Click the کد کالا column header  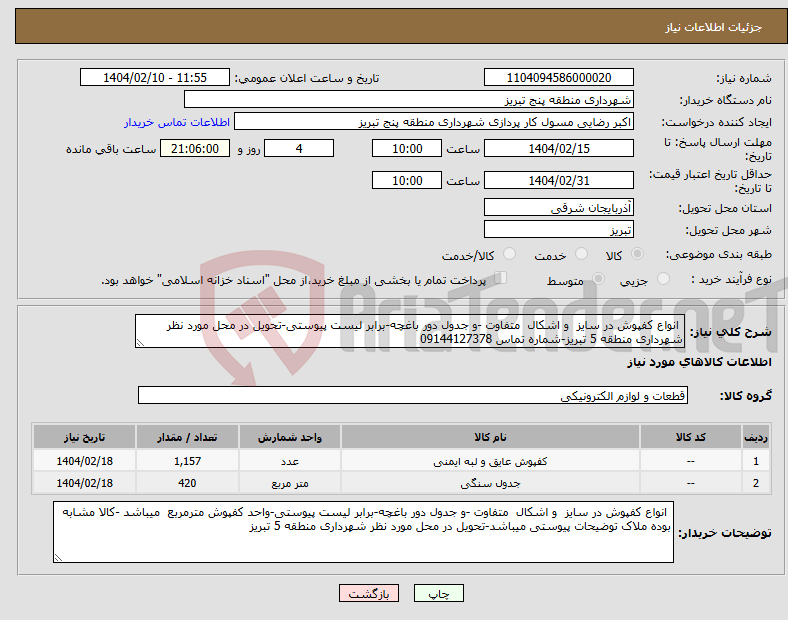click(691, 437)
